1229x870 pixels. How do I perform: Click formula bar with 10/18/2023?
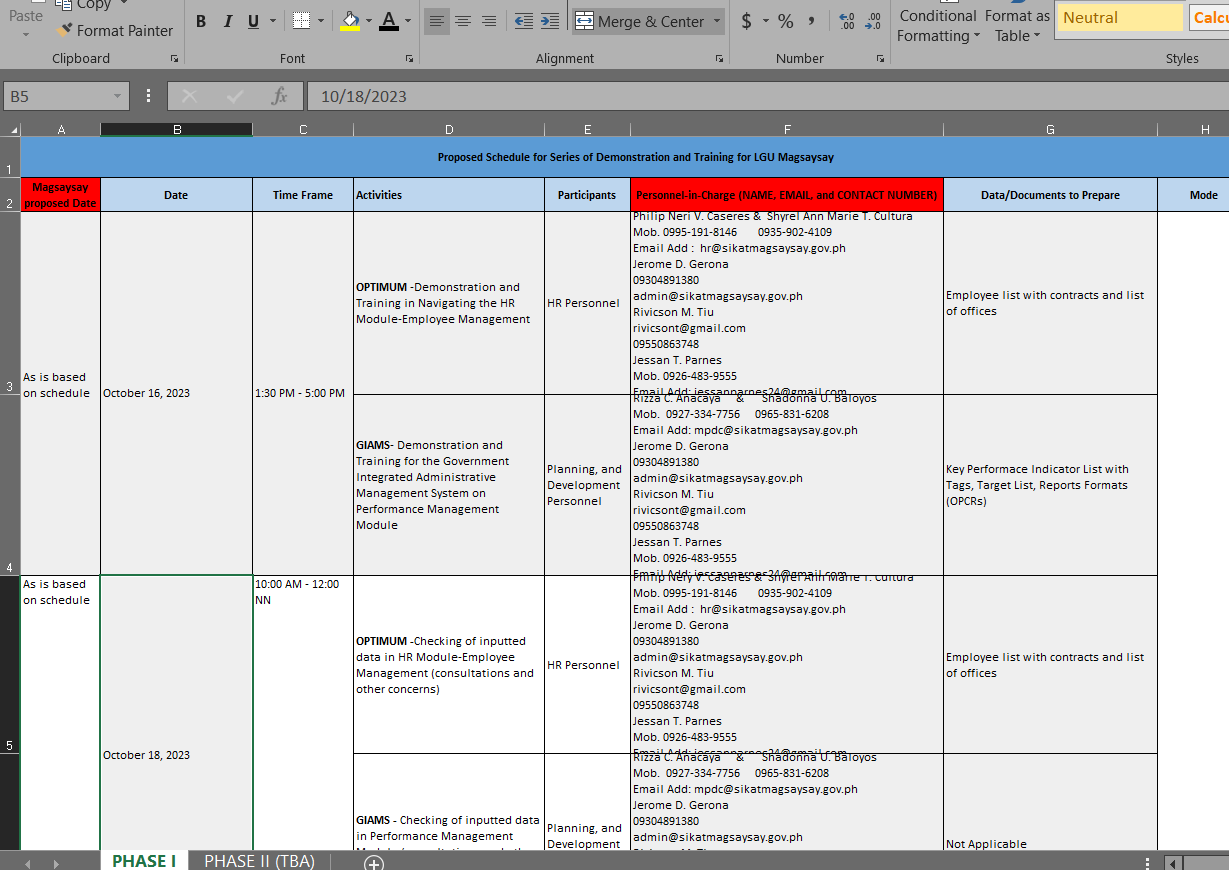click(766, 96)
